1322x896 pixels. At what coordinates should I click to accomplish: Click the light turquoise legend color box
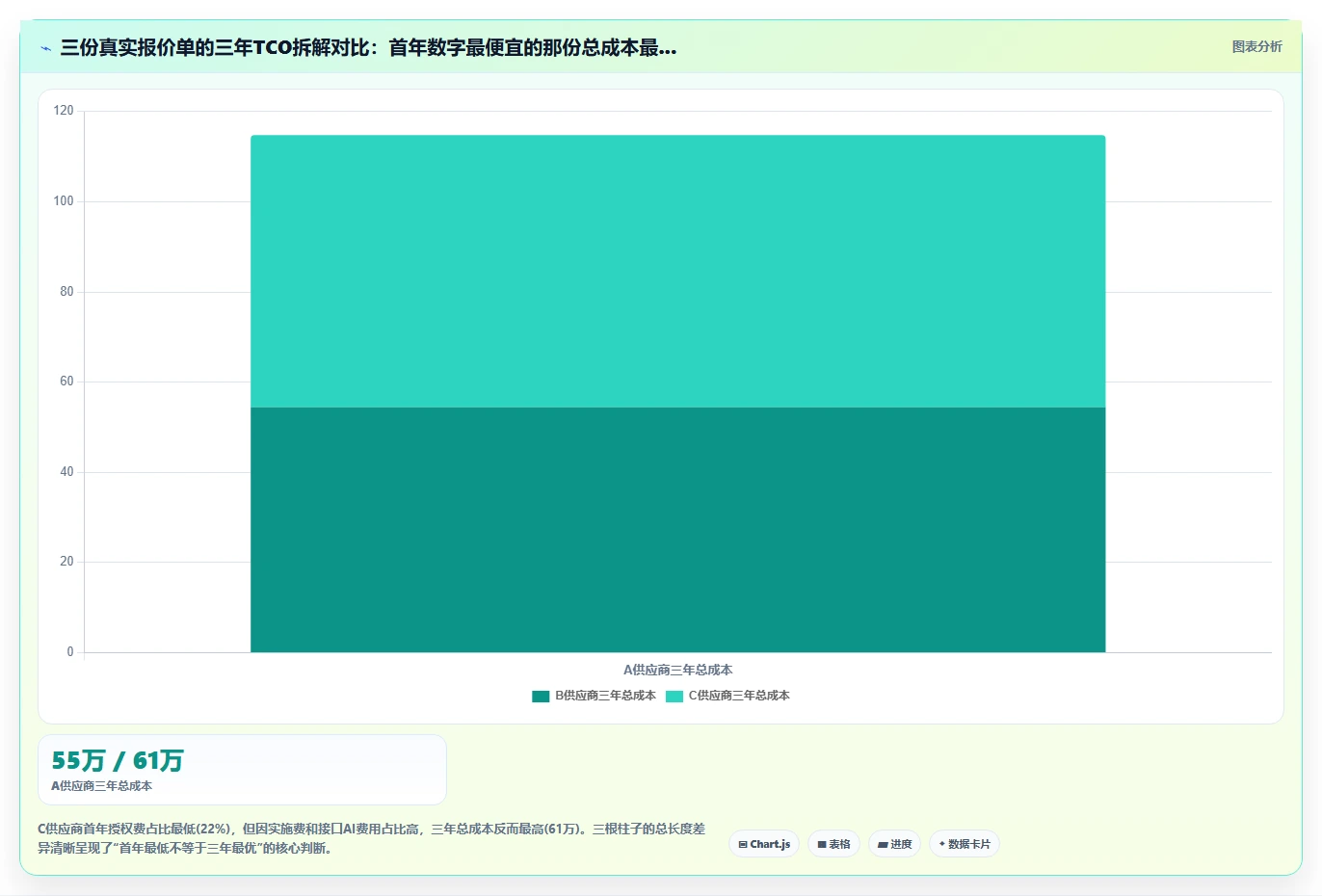674,696
